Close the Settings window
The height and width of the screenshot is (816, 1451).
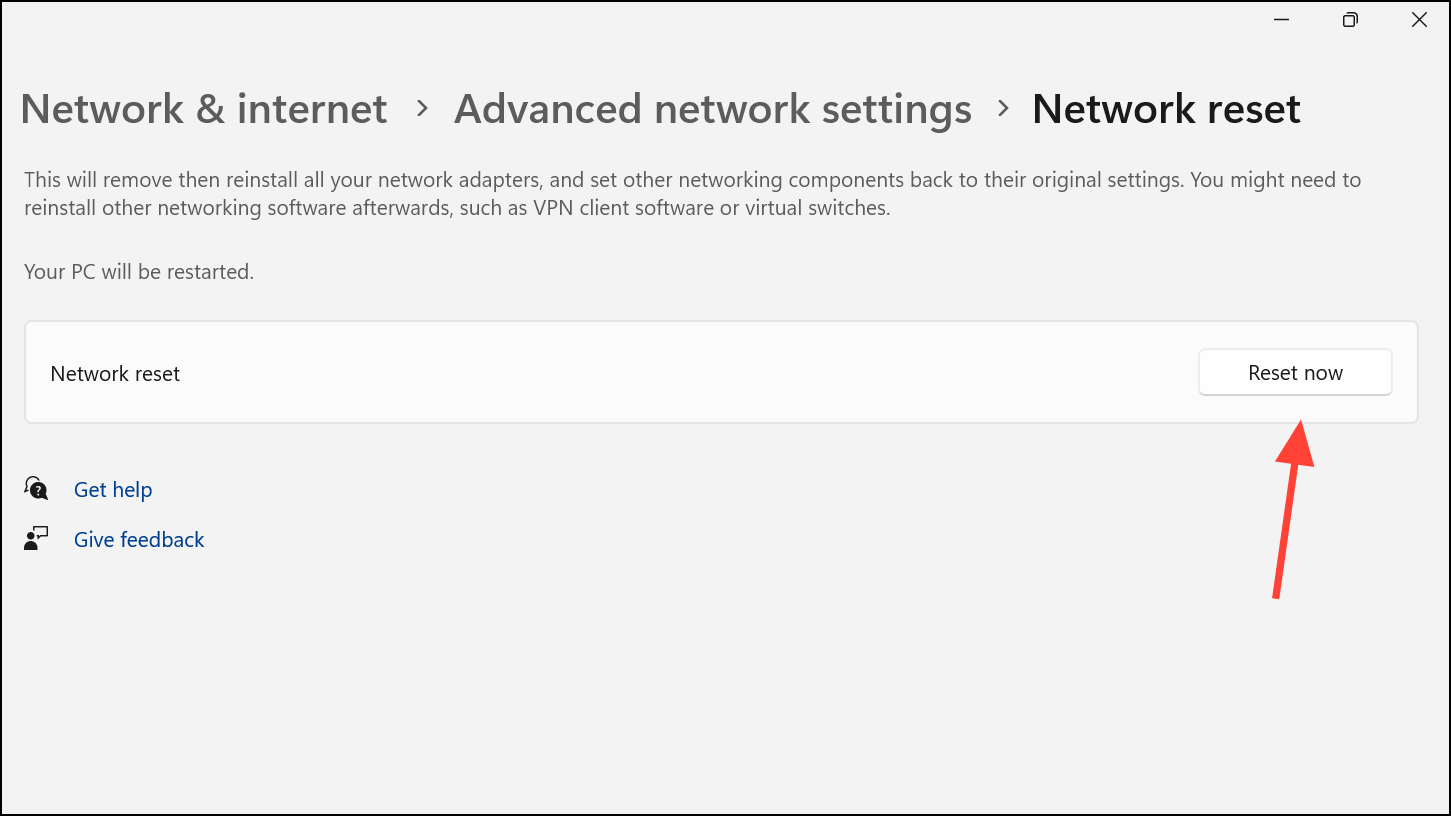[1419, 20]
